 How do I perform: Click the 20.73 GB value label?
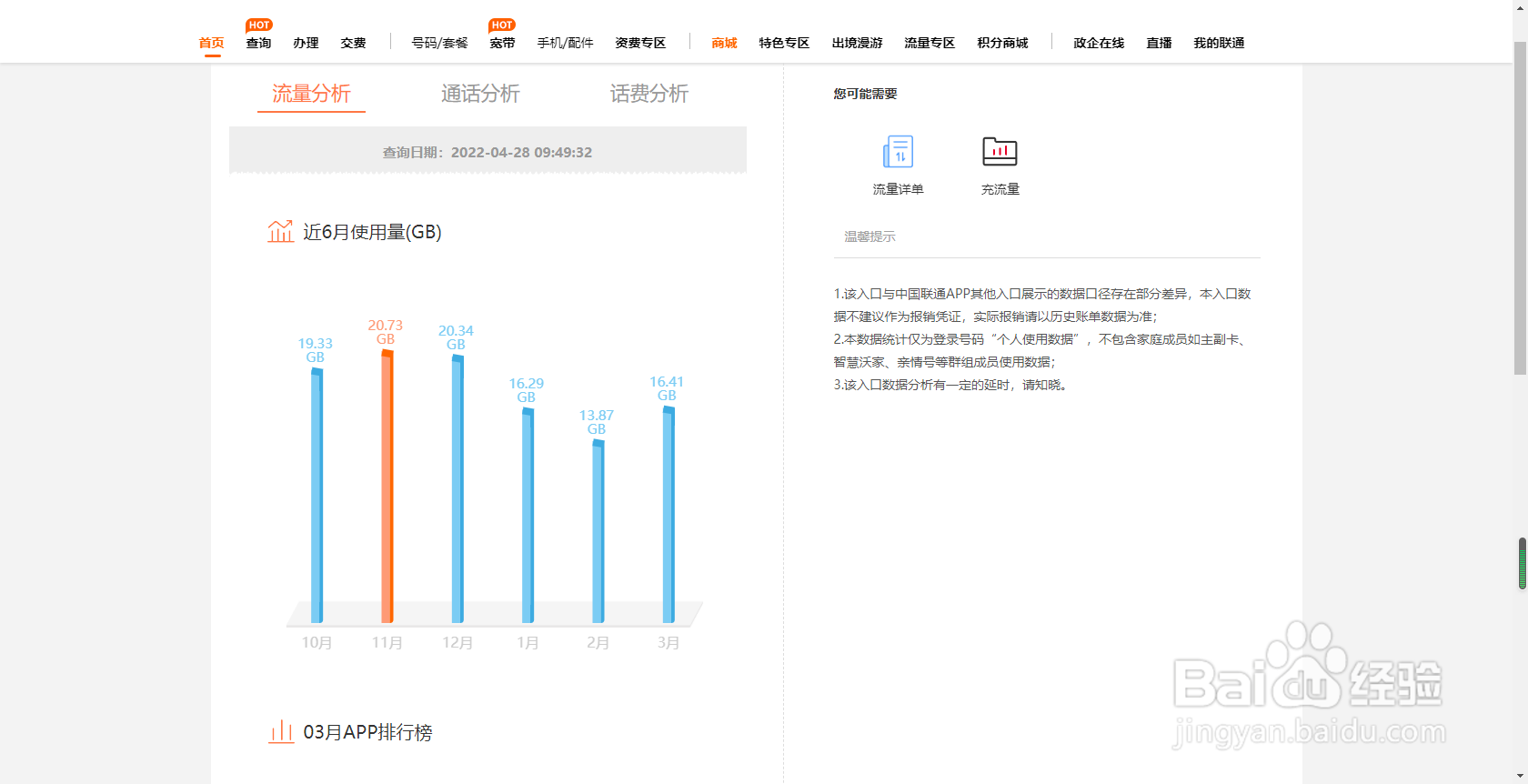pyautogui.click(x=386, y=332)
